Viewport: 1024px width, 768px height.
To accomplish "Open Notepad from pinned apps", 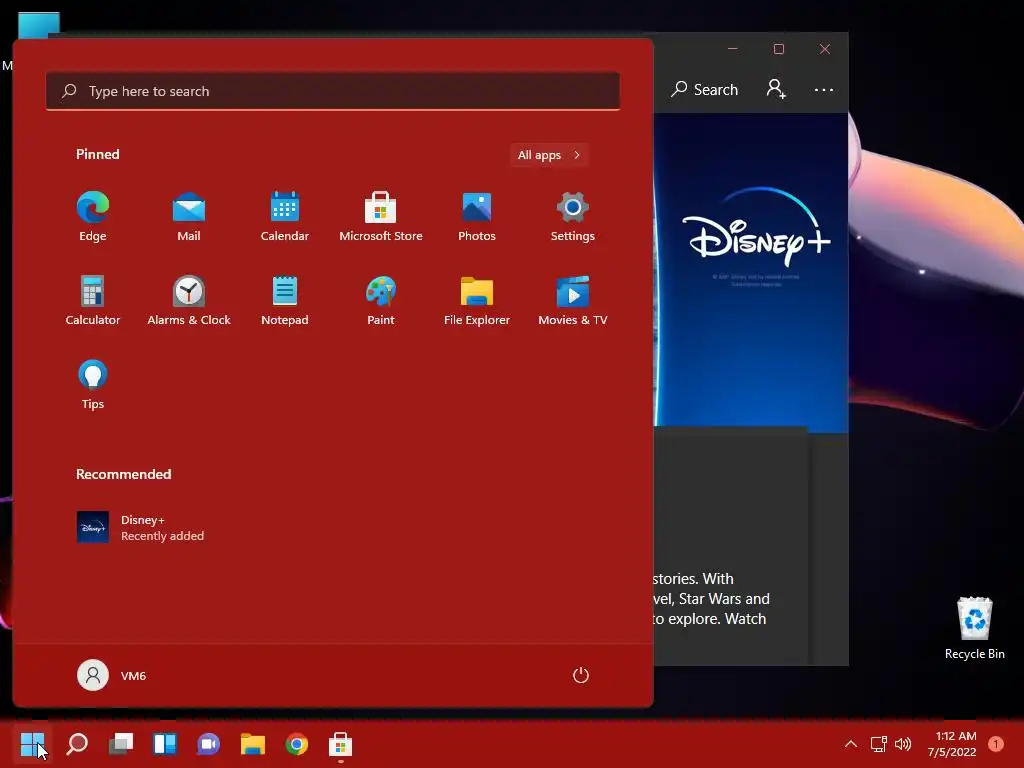I will pos(285,300).
